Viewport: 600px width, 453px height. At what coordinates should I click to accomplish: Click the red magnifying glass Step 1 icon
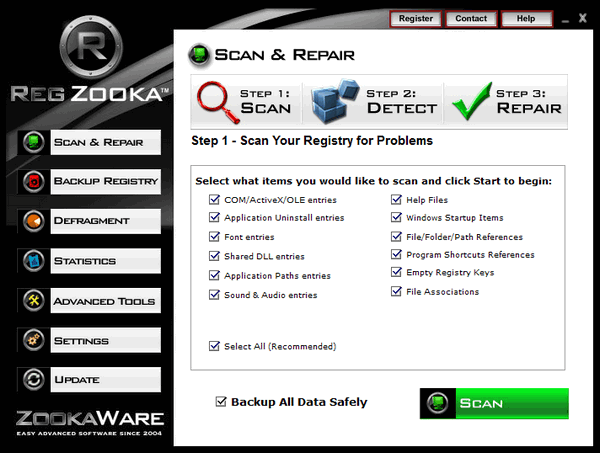(x=219, y=102)
